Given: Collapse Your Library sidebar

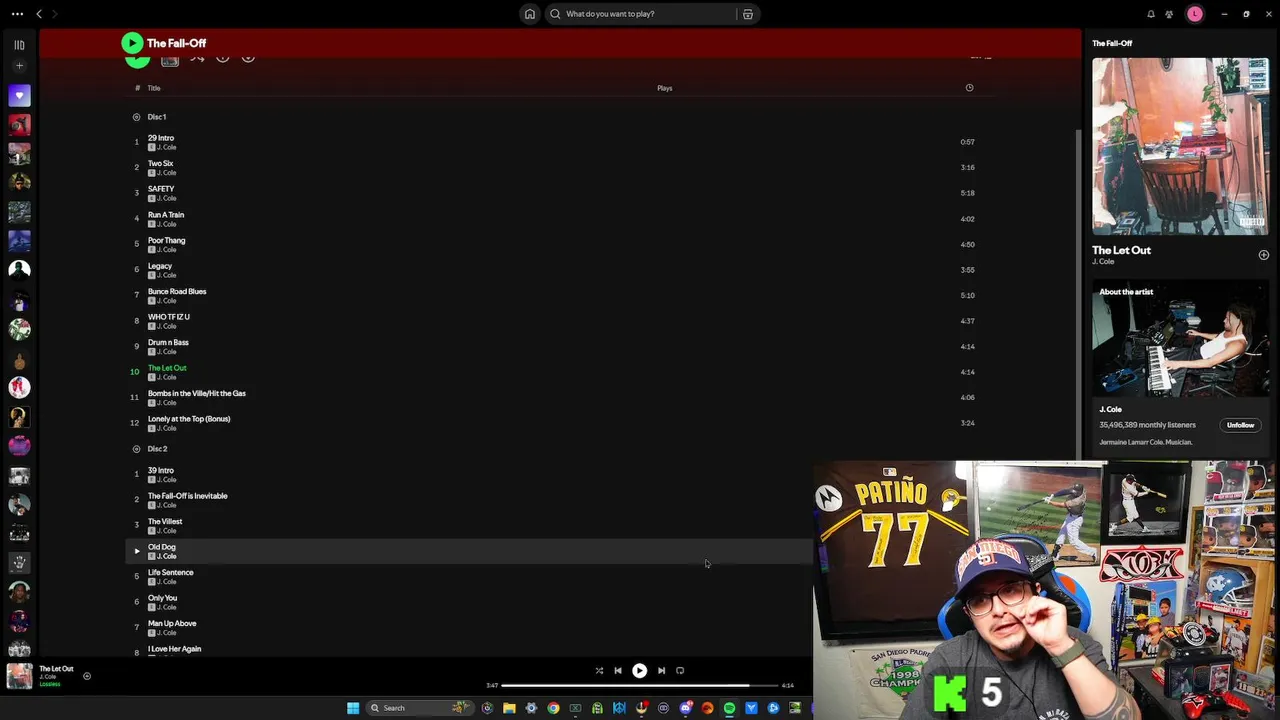Looking at the screenshot, I should pos(19,44).
